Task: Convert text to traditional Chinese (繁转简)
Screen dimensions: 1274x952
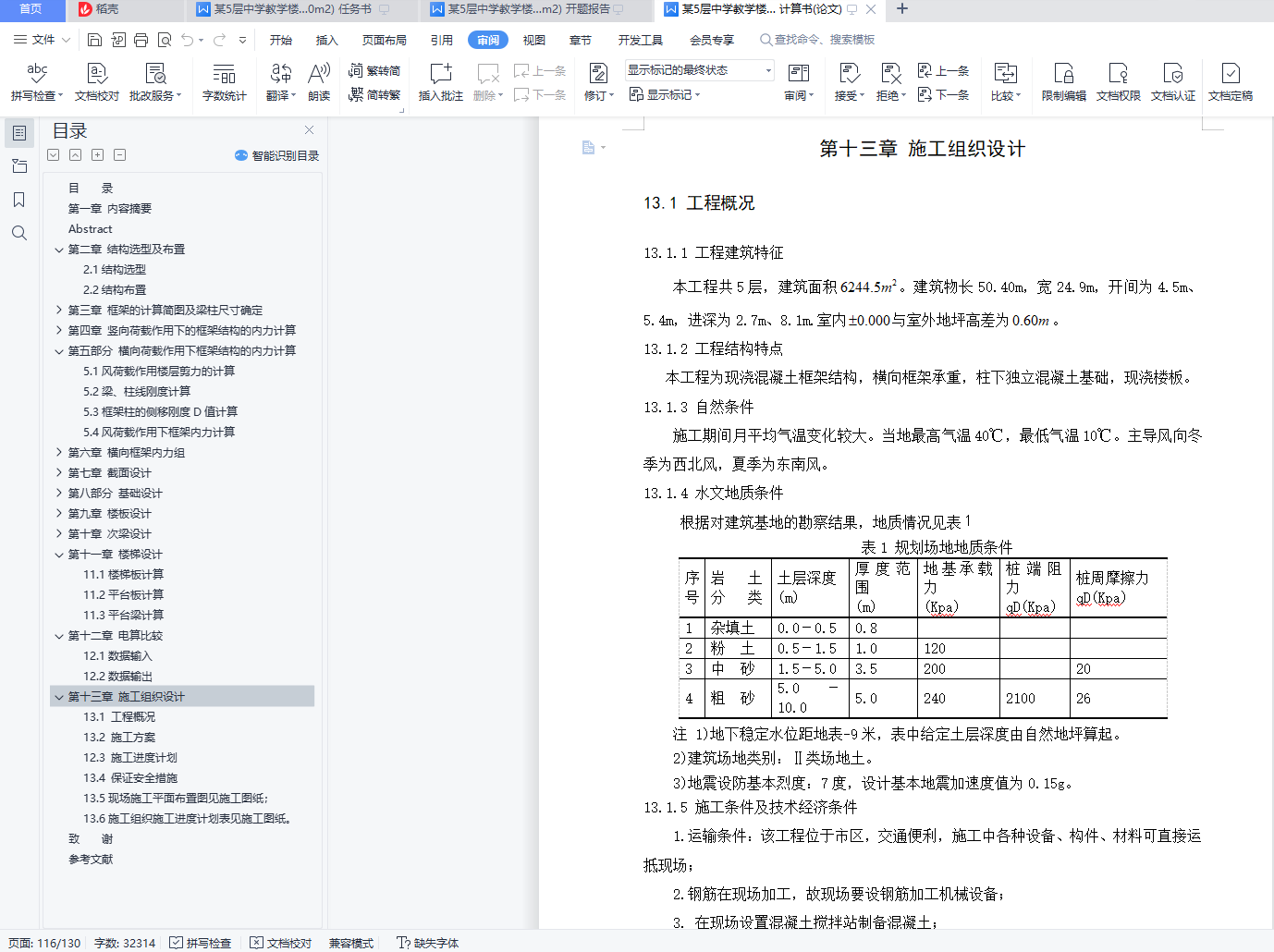Action: pos(374,70)
